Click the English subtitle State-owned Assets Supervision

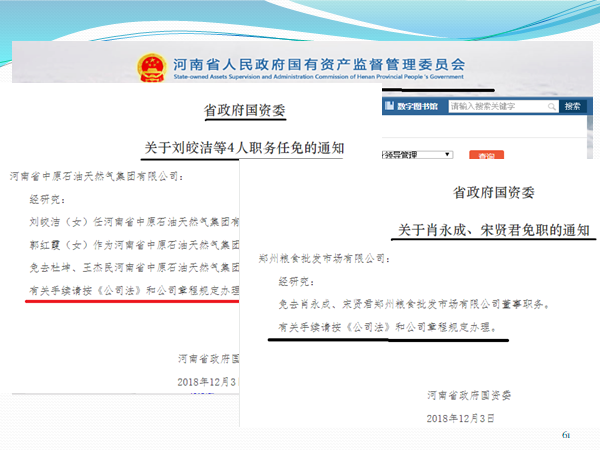[x=318, y=77]
